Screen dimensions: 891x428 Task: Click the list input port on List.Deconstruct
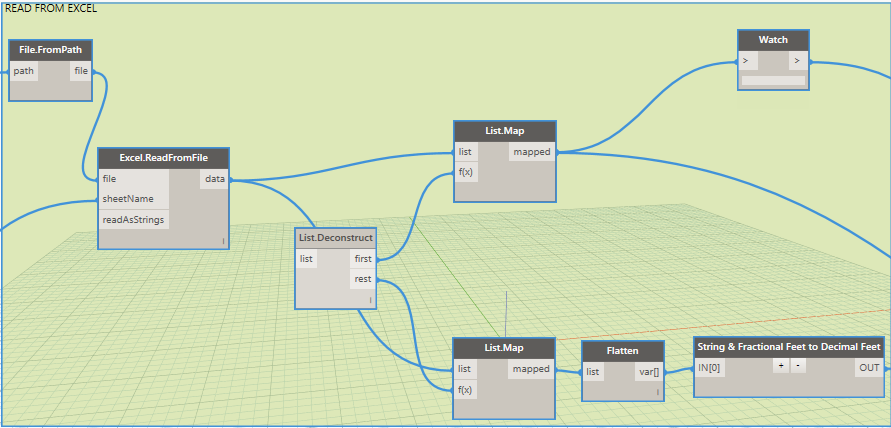[307, 259]
